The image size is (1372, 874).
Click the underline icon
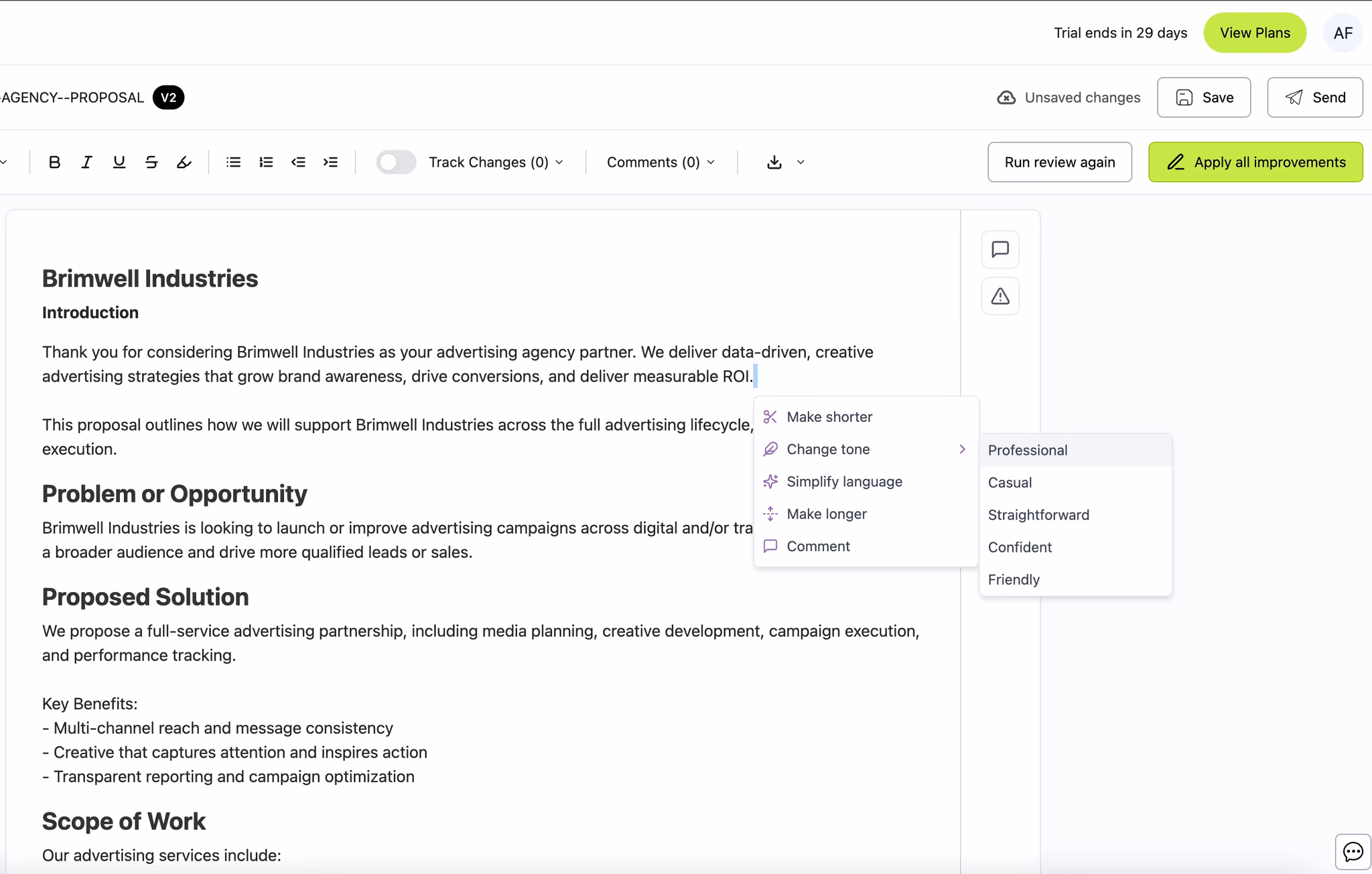point(119,162)
